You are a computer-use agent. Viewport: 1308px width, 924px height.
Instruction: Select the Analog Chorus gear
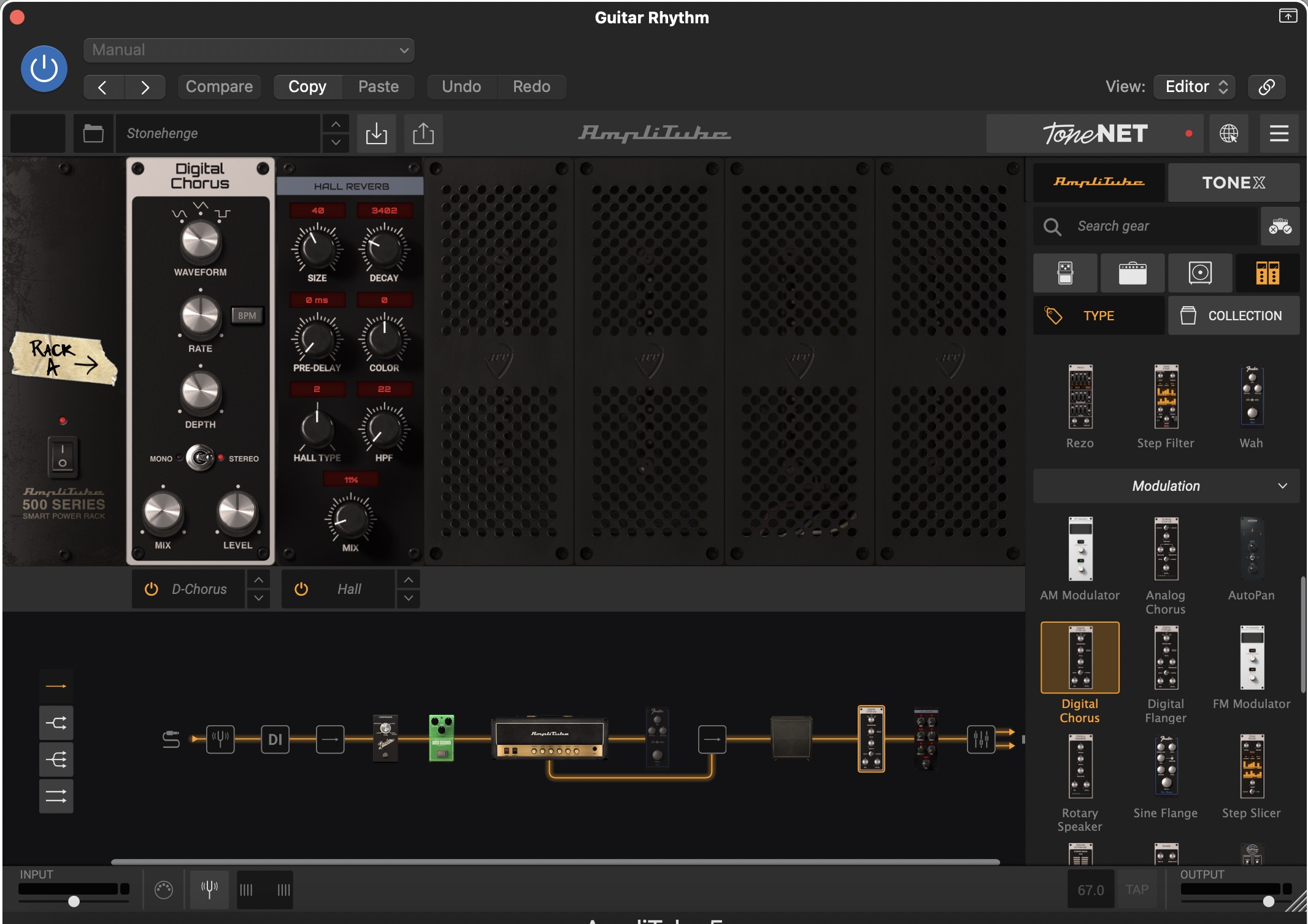point(1166,564)
